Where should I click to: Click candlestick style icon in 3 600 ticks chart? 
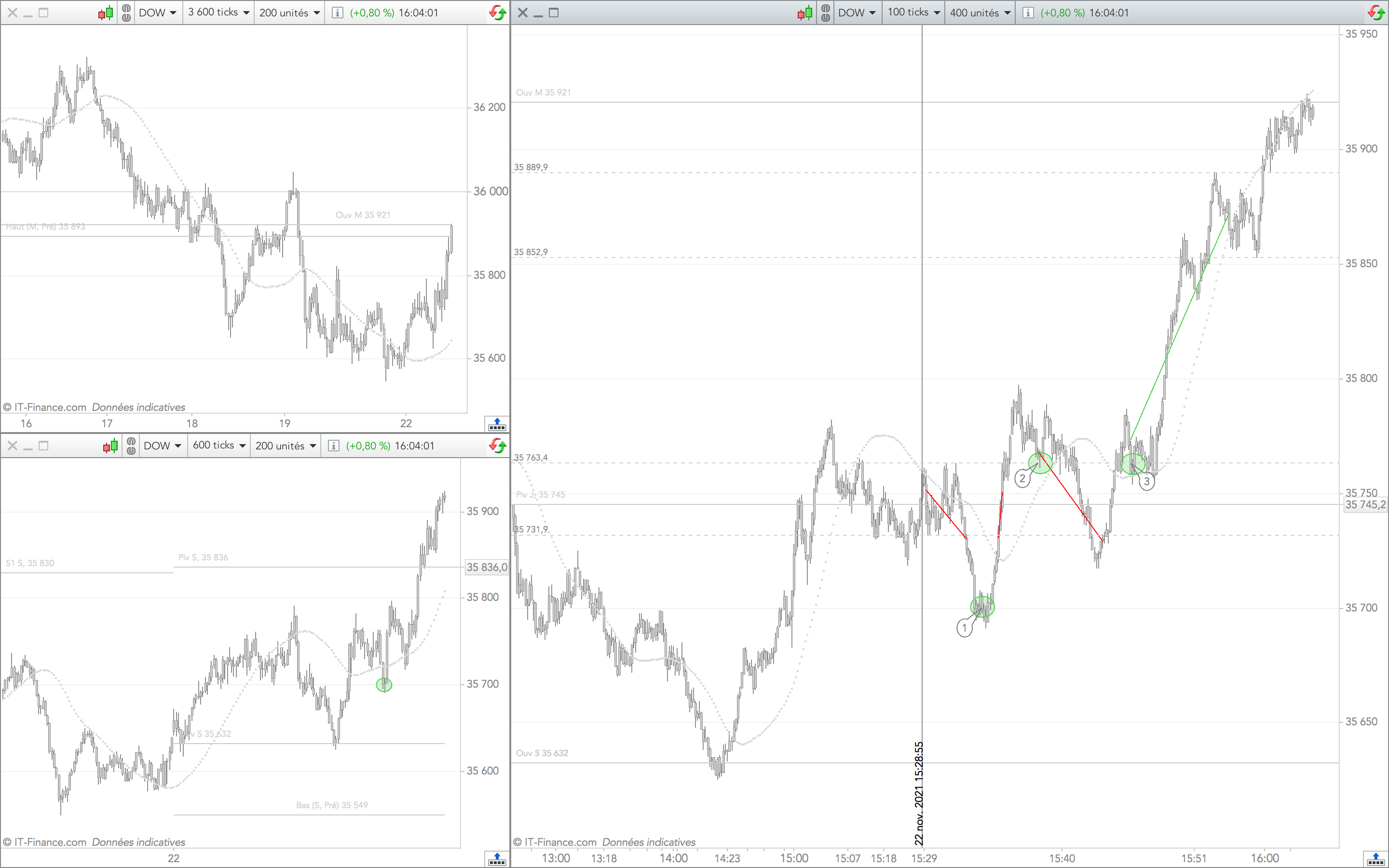[x=106, y=13]
